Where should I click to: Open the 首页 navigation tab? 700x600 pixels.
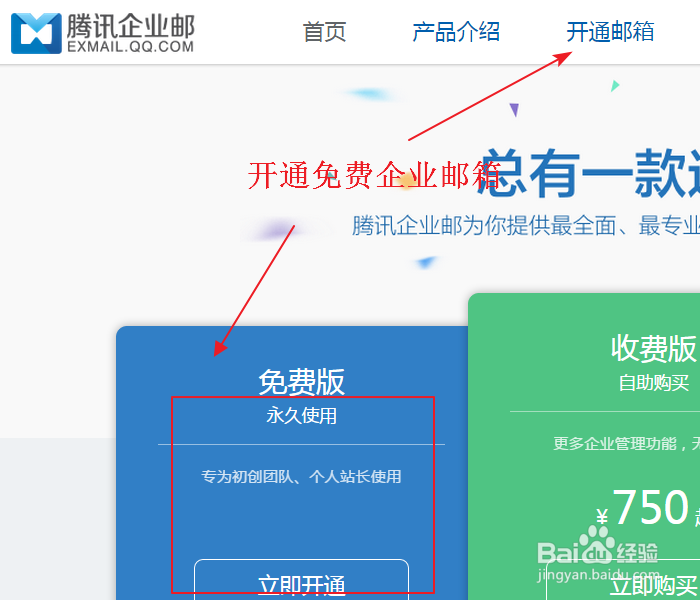pos(325,32)
